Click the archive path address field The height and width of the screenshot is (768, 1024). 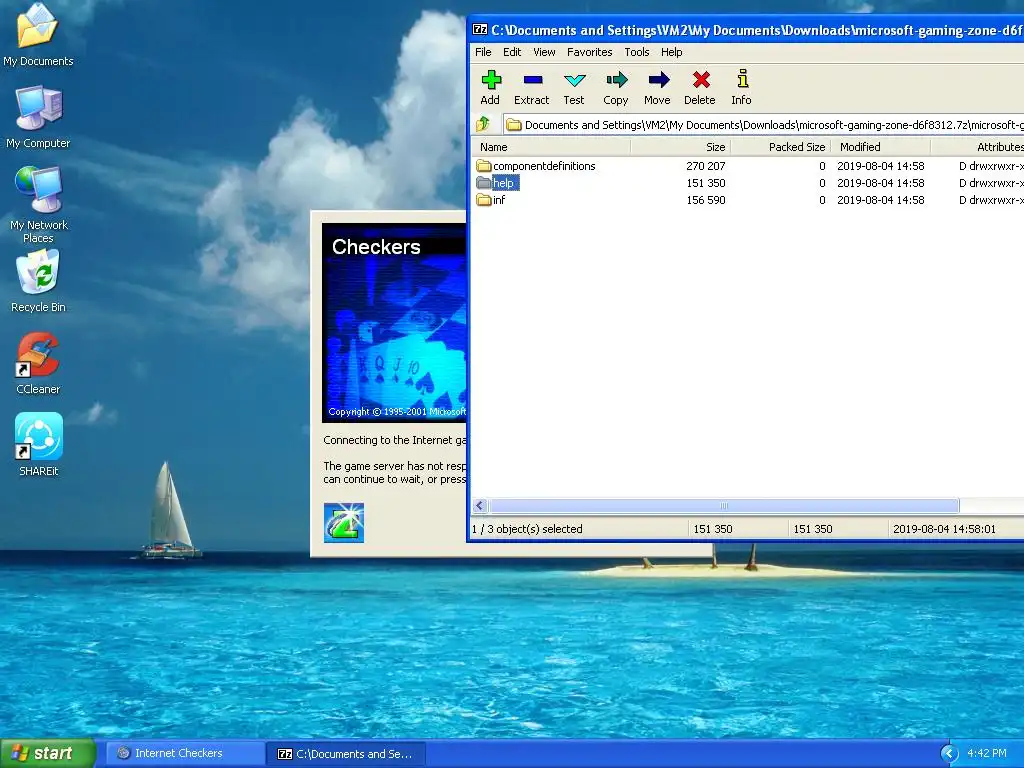tap(763, 125)
